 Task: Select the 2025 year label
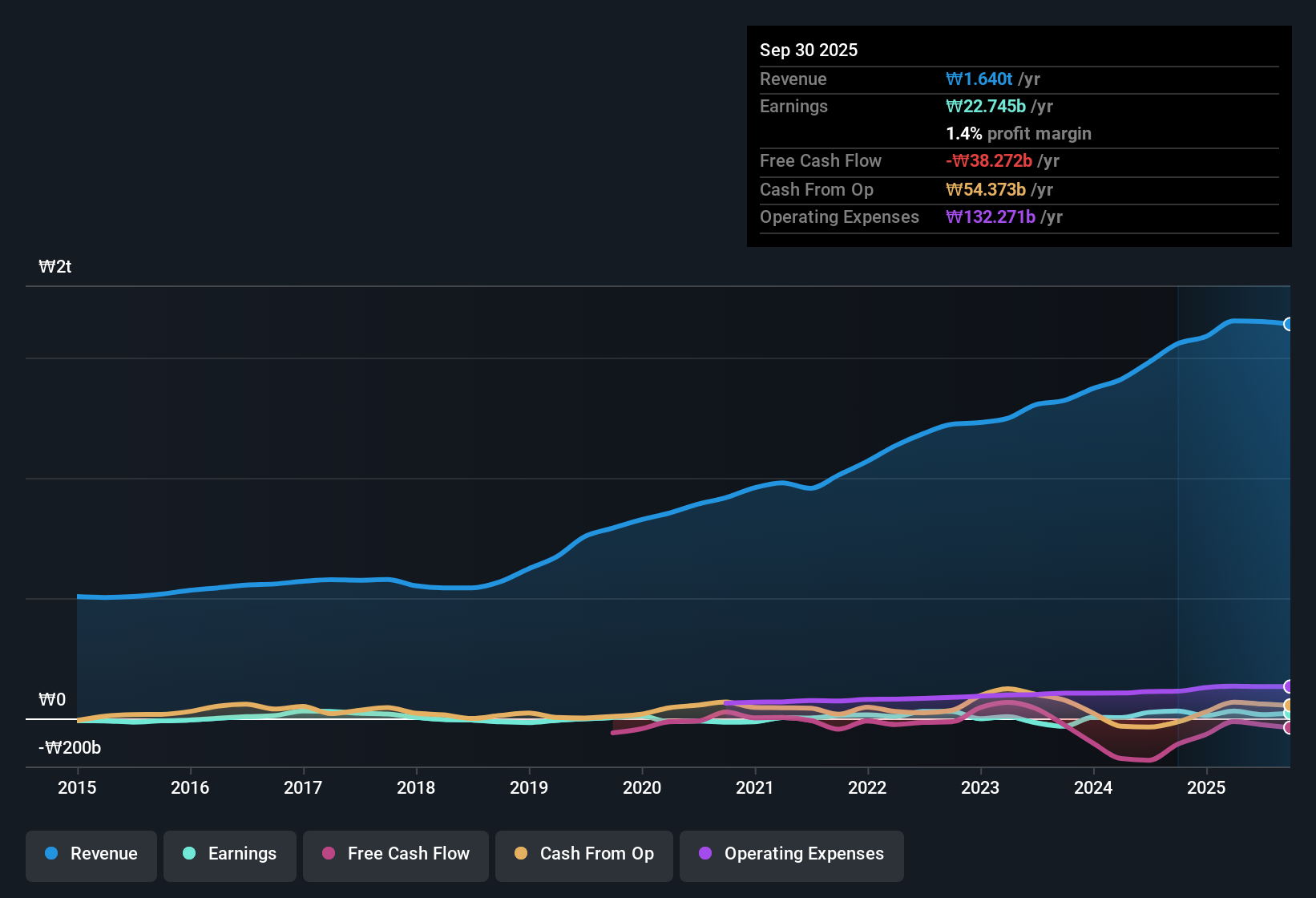click(x=1207, y=788)
